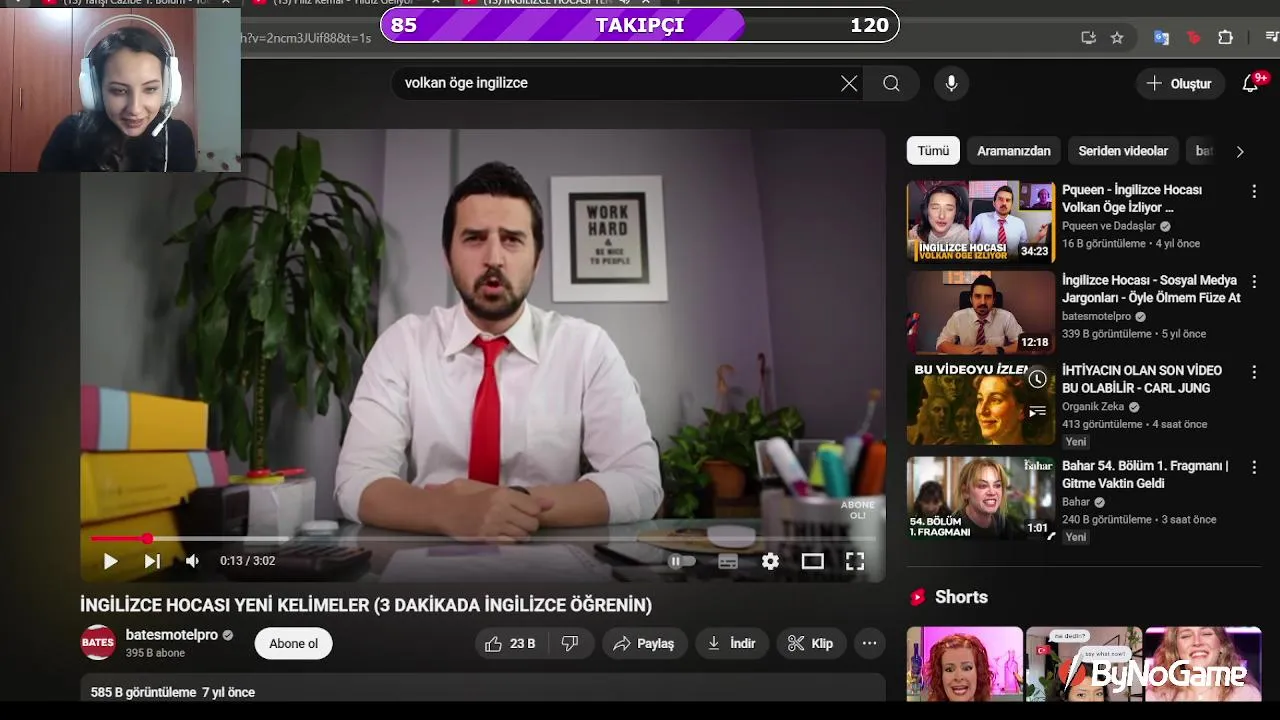1280x720 pixels.
Task: Open the Oluştur create button
Action: click(x=1180, y=83)
